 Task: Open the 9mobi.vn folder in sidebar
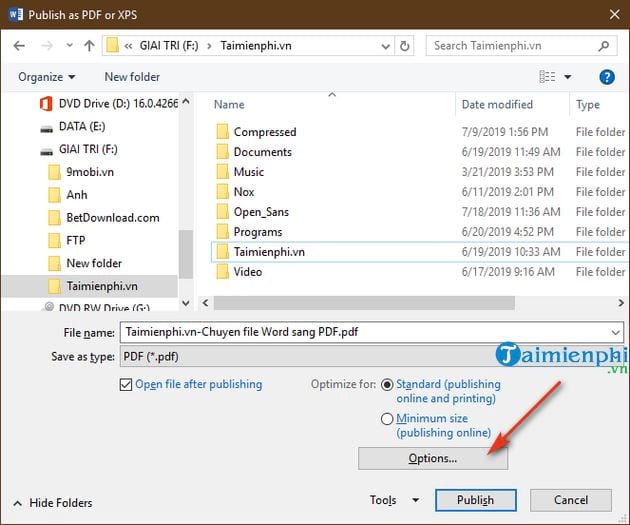[81, 172]
